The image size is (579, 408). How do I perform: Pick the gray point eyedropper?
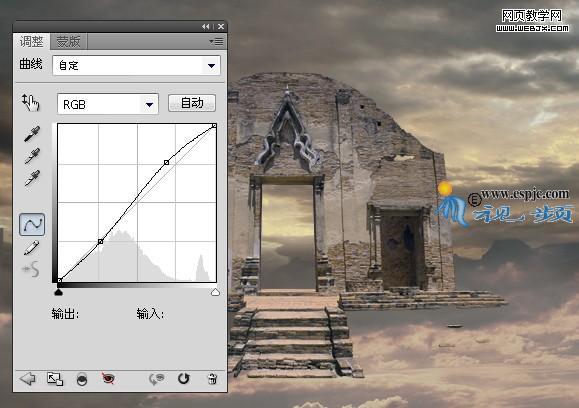[x=32, y=156]
